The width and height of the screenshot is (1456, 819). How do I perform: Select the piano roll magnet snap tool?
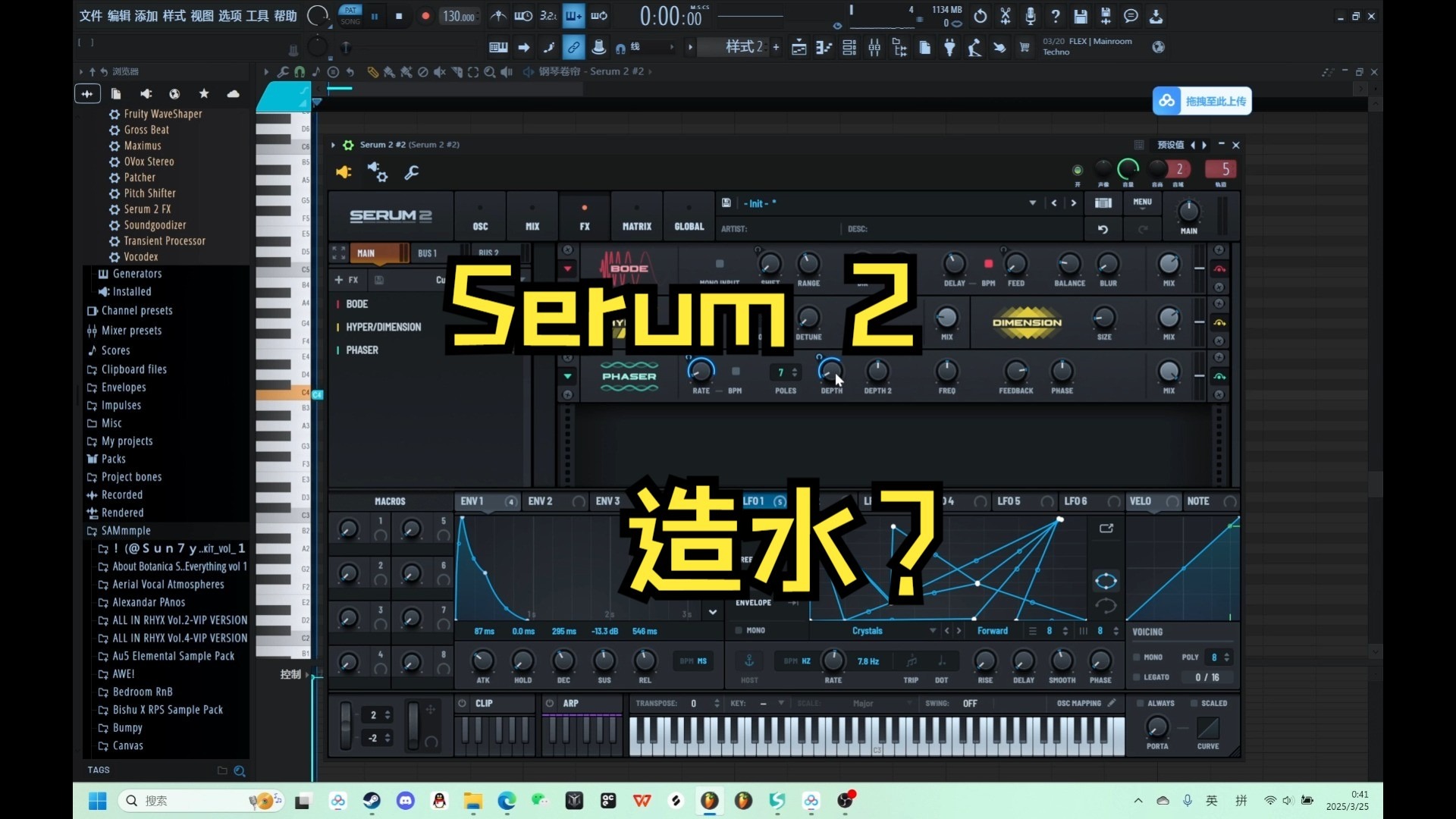[300, 71]
